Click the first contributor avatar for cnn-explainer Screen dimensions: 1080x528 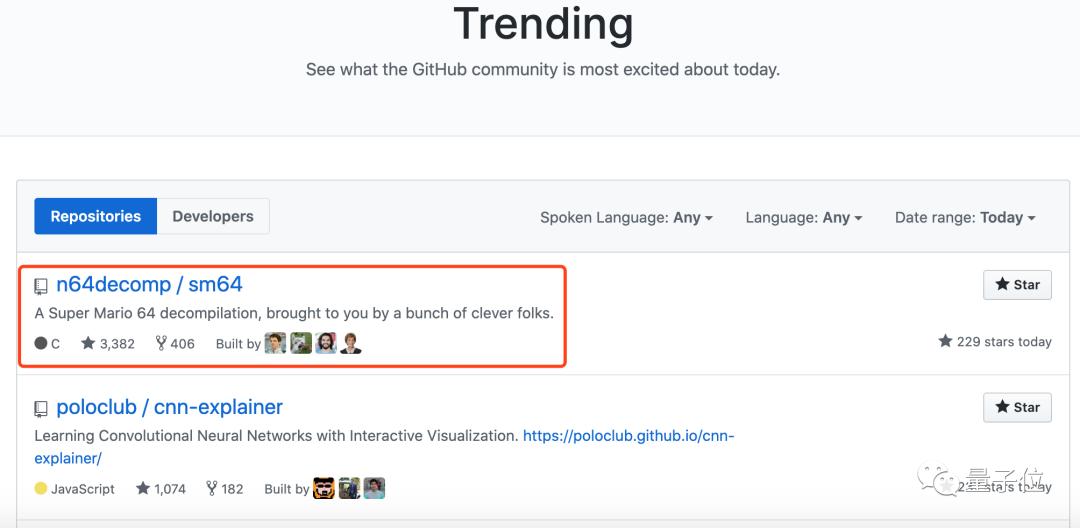pos(324,488)
